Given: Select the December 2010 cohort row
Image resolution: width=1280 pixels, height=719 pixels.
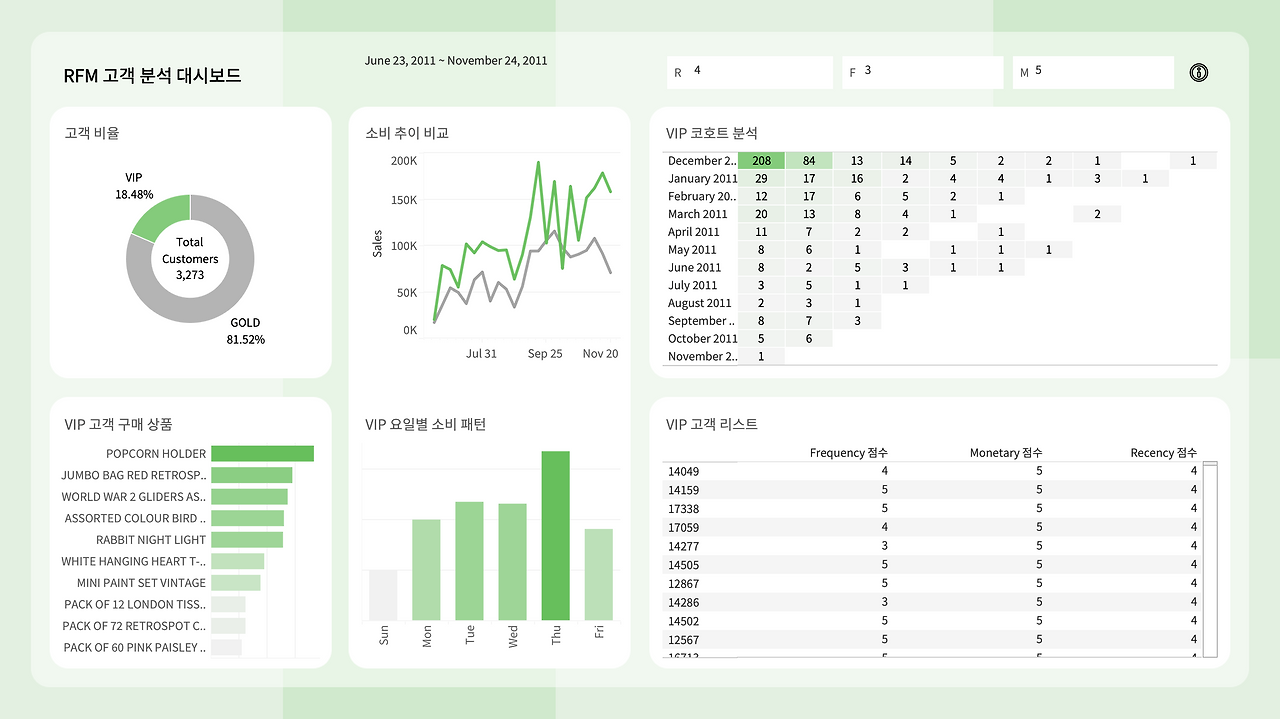Looking at the screenshot, I should click(x=702, y=160).
